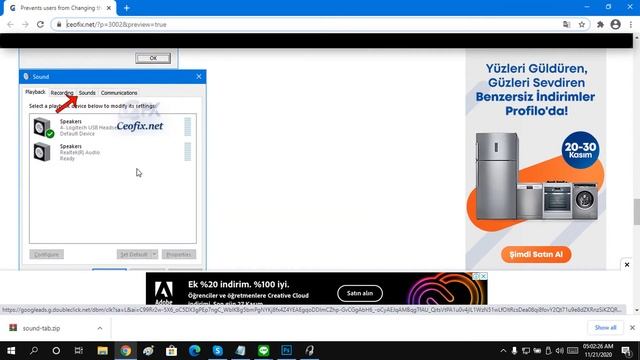Open Microsoft Edge from taskbar

coord(195,351)
